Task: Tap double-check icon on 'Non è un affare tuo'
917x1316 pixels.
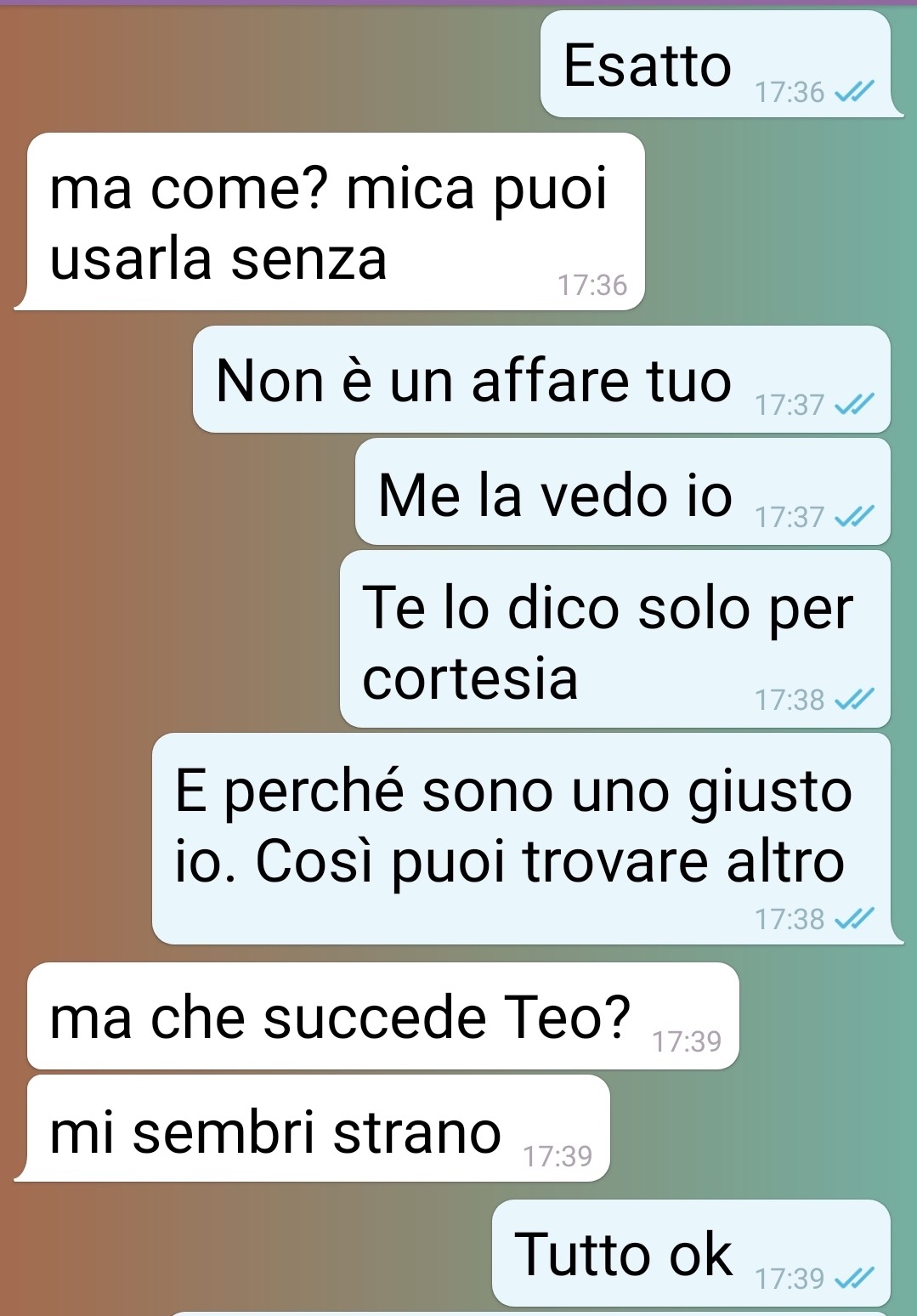Action: (853, 405)
